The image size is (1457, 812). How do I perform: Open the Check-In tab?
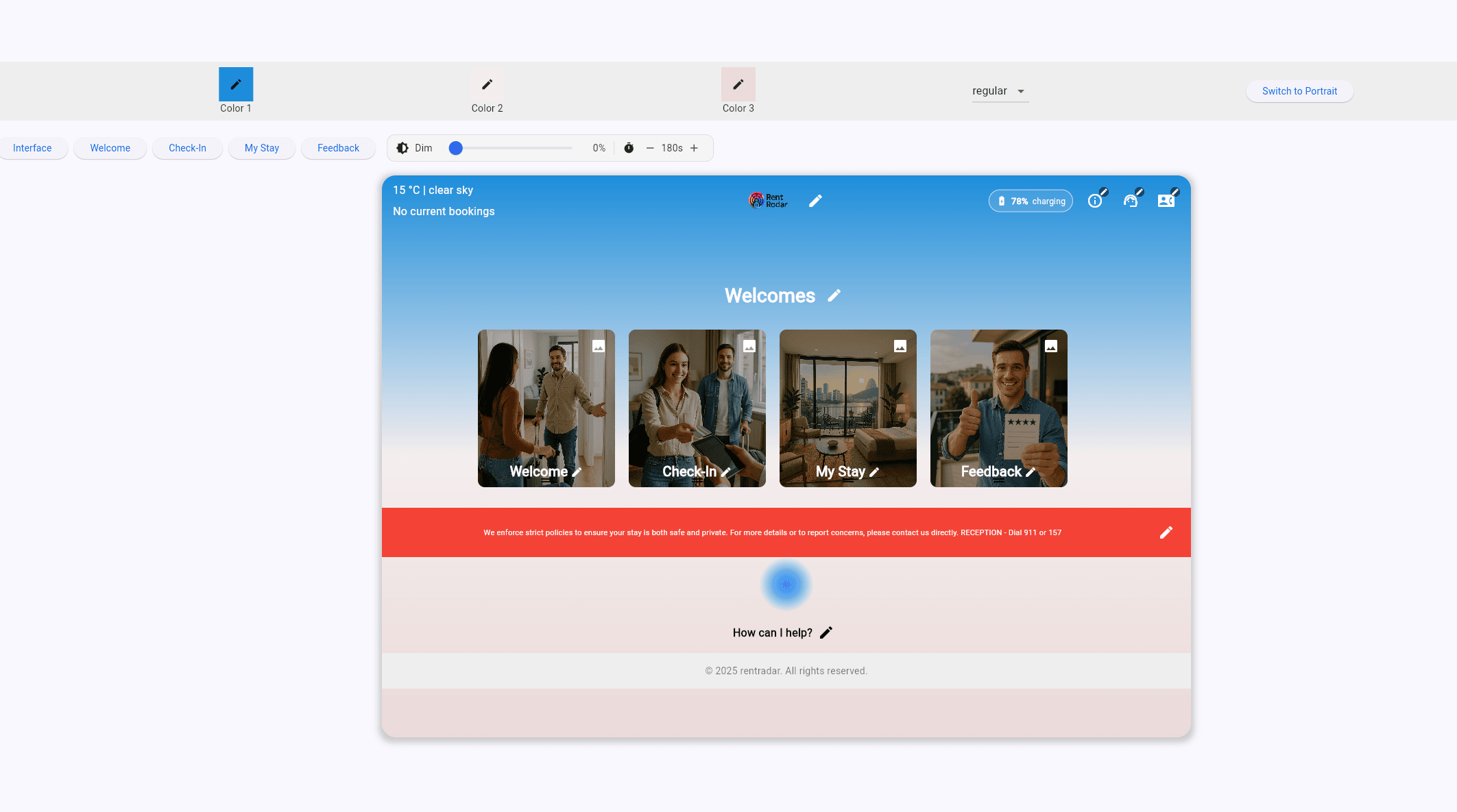[x=187, y=148]
